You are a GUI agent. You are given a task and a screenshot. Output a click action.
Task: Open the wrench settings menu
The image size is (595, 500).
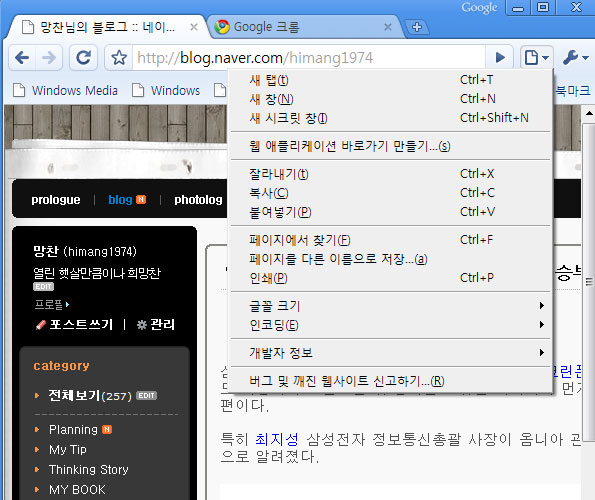[x=575, y=58]
